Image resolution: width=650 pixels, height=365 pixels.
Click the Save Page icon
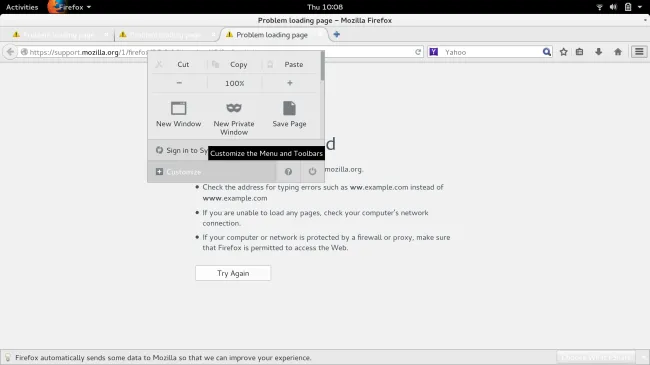[289, 108]
